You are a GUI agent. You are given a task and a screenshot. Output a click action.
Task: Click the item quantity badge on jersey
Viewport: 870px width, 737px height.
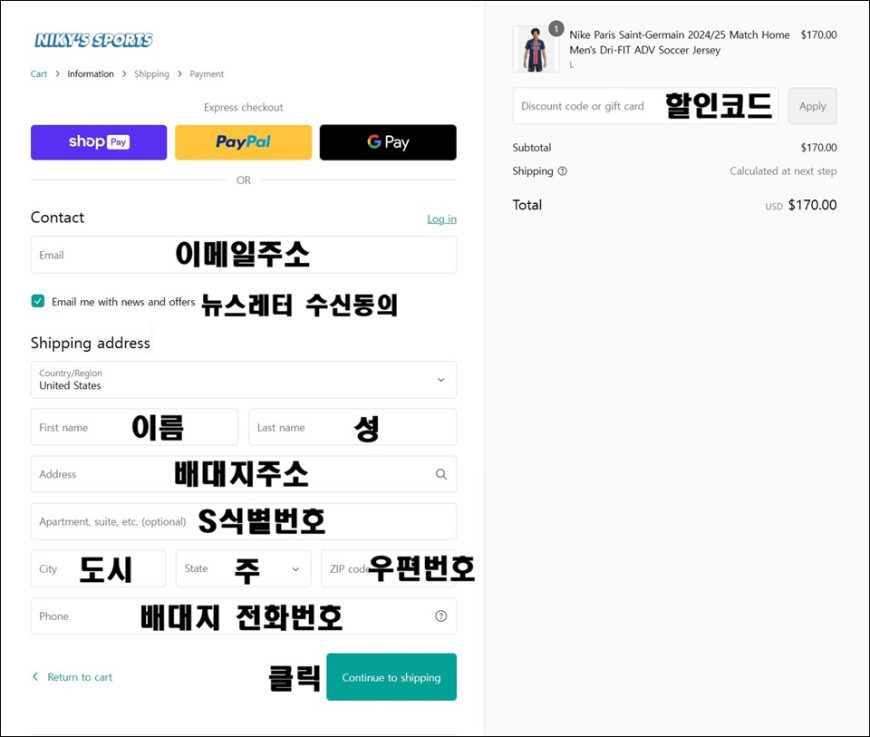556,28
